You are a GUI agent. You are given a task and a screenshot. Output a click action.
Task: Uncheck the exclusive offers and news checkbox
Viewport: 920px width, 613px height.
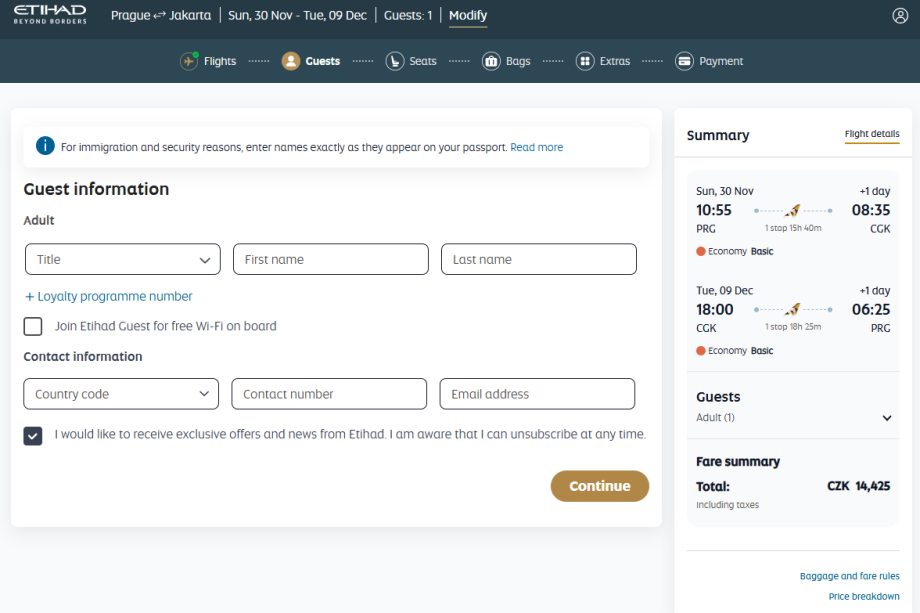click(33, 435)
